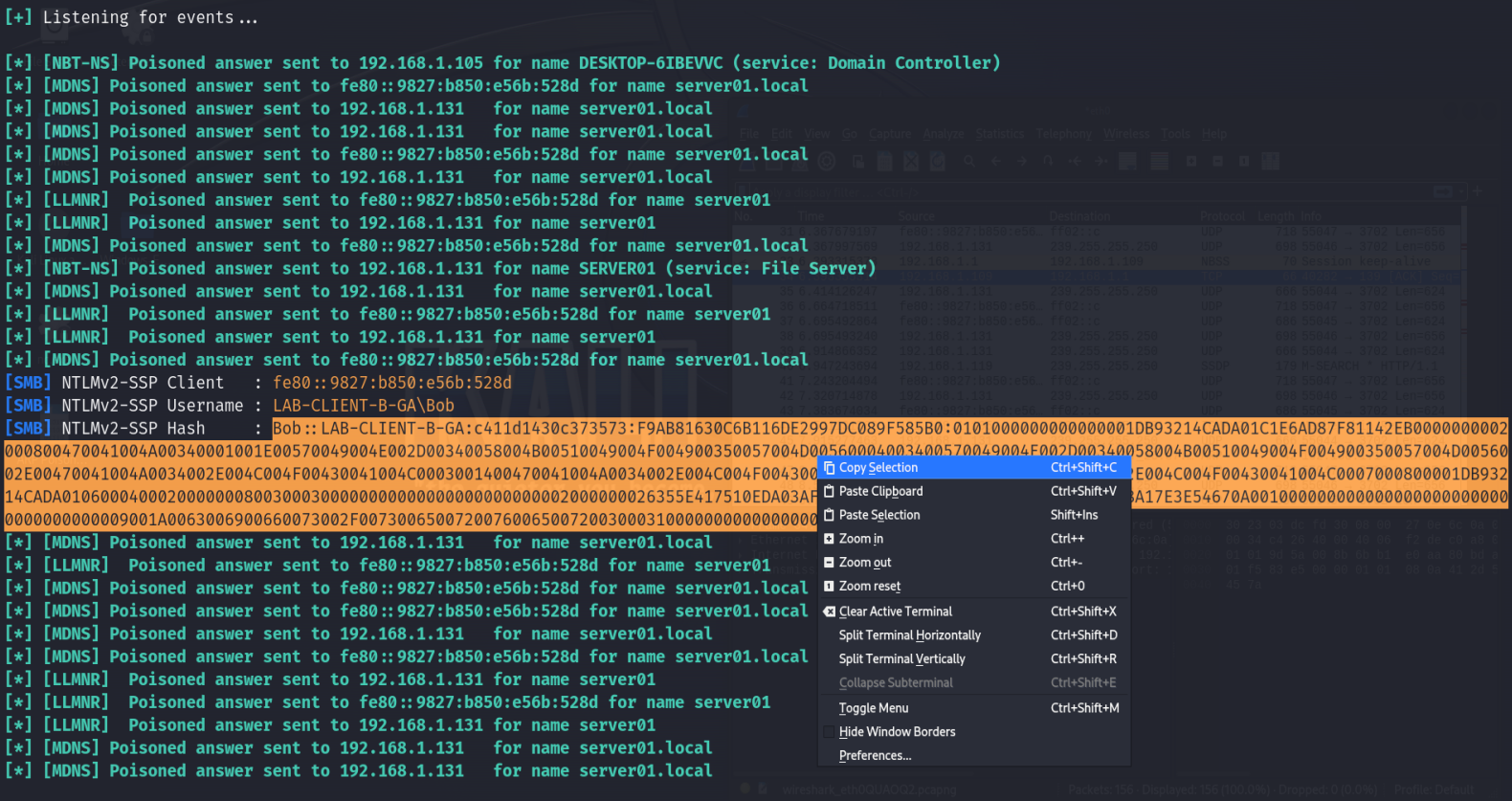Click Wireshark's toolbar normal size icon

pos(1244,161)
